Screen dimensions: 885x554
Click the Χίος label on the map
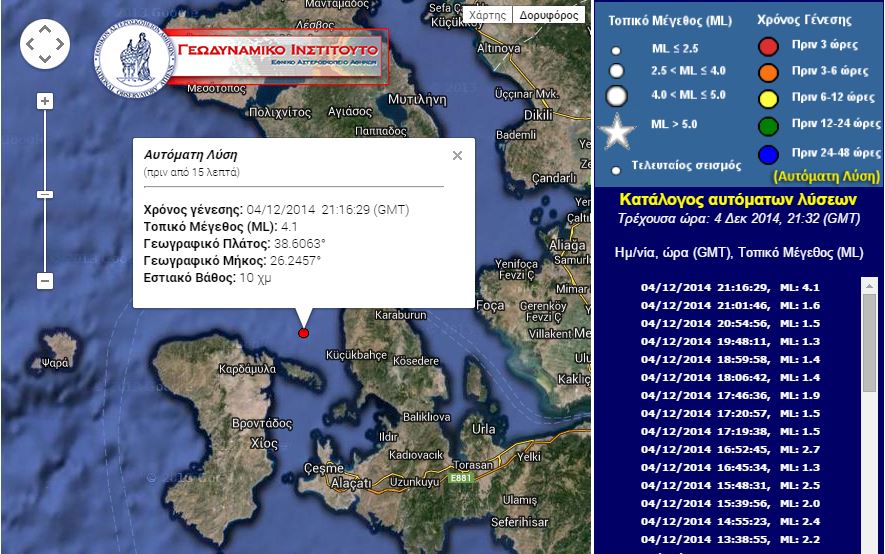(x=264, y=443)
